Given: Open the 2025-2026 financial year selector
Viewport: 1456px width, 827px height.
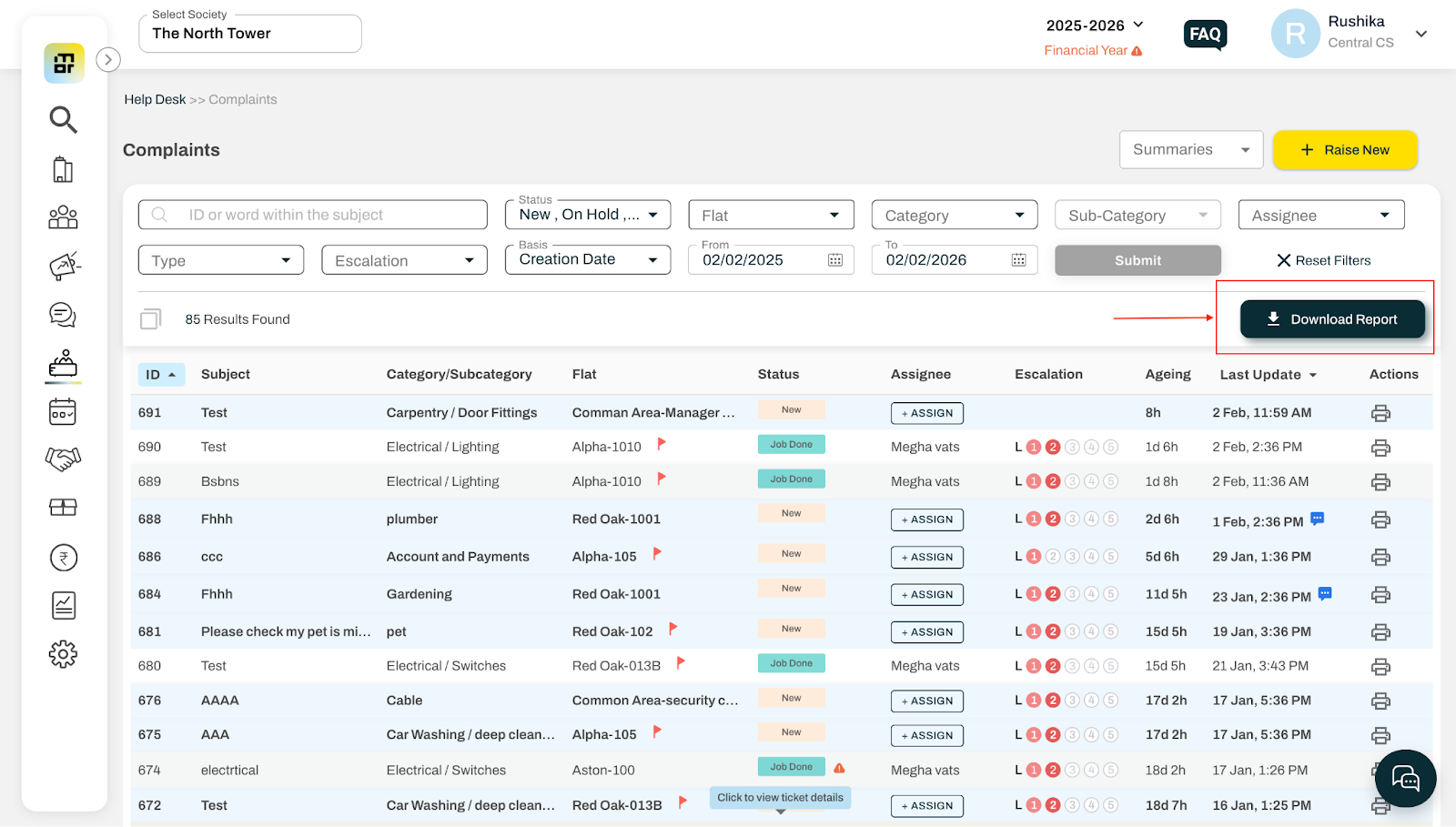Looking at the screenshot, I should click(x=1095, y=25).
